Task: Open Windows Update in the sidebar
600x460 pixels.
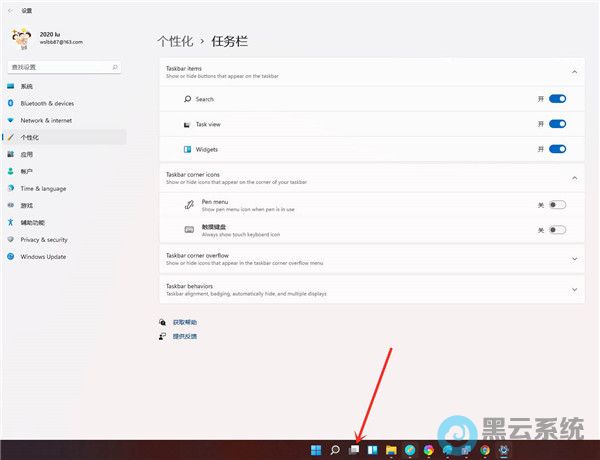Action: 43,256
